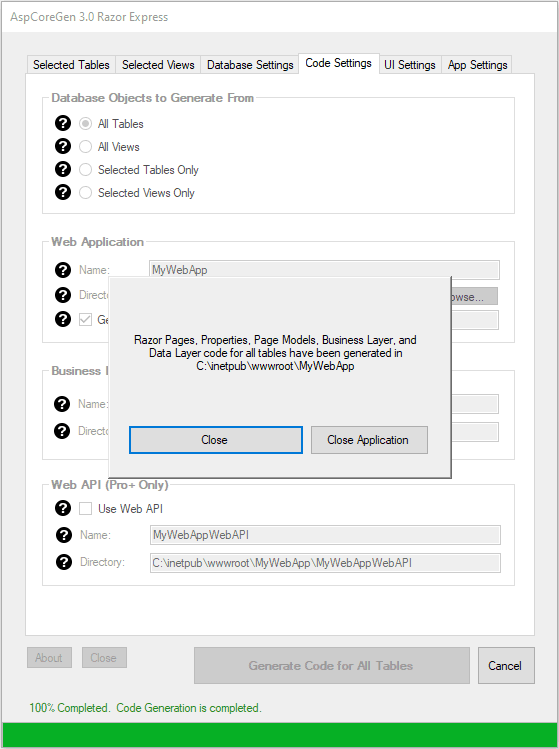Show help for Web Application Name field
The width and height of the screenshot is (559, 749).
(63, 270)
